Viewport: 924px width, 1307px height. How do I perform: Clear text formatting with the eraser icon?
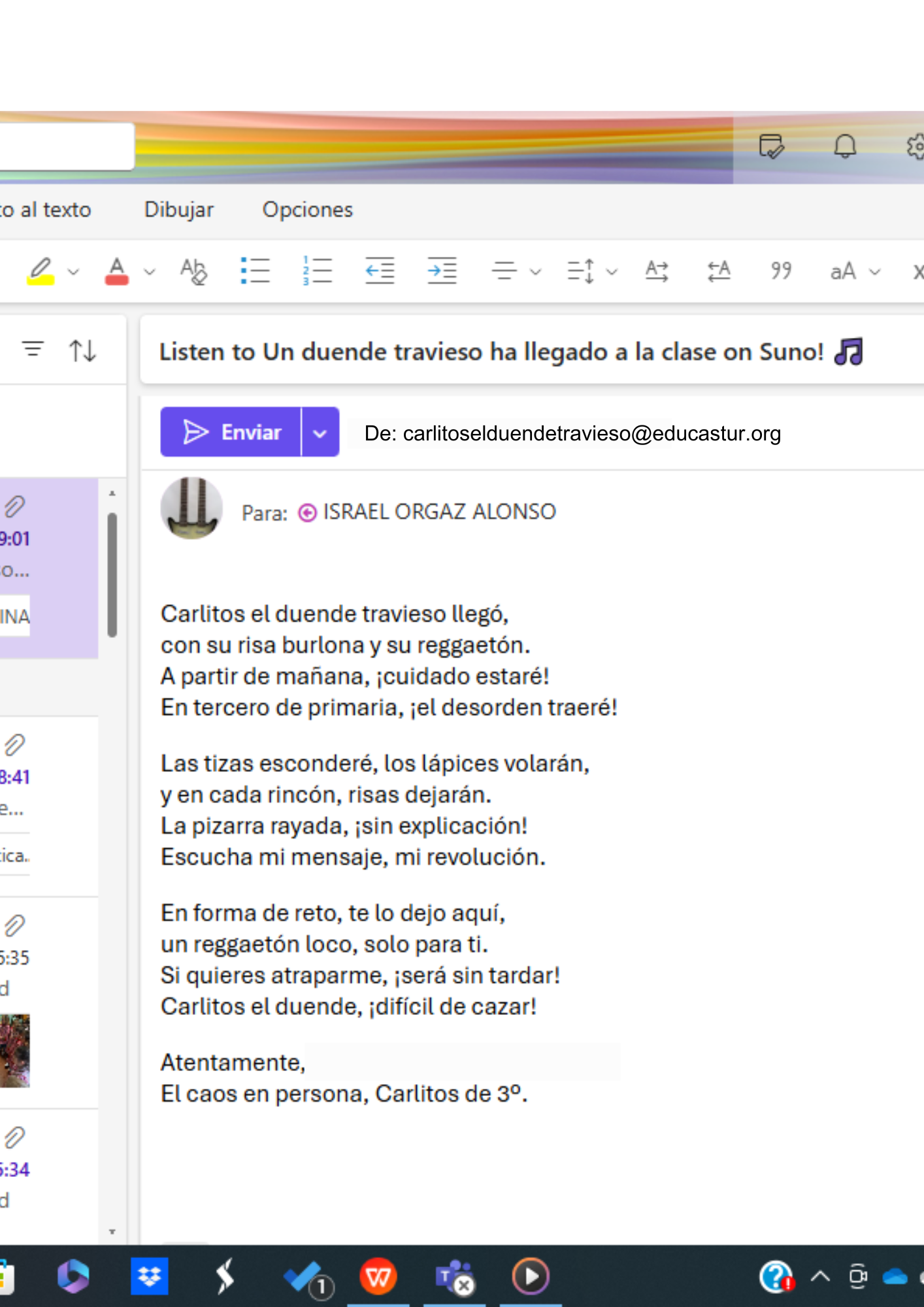point(193,271)
